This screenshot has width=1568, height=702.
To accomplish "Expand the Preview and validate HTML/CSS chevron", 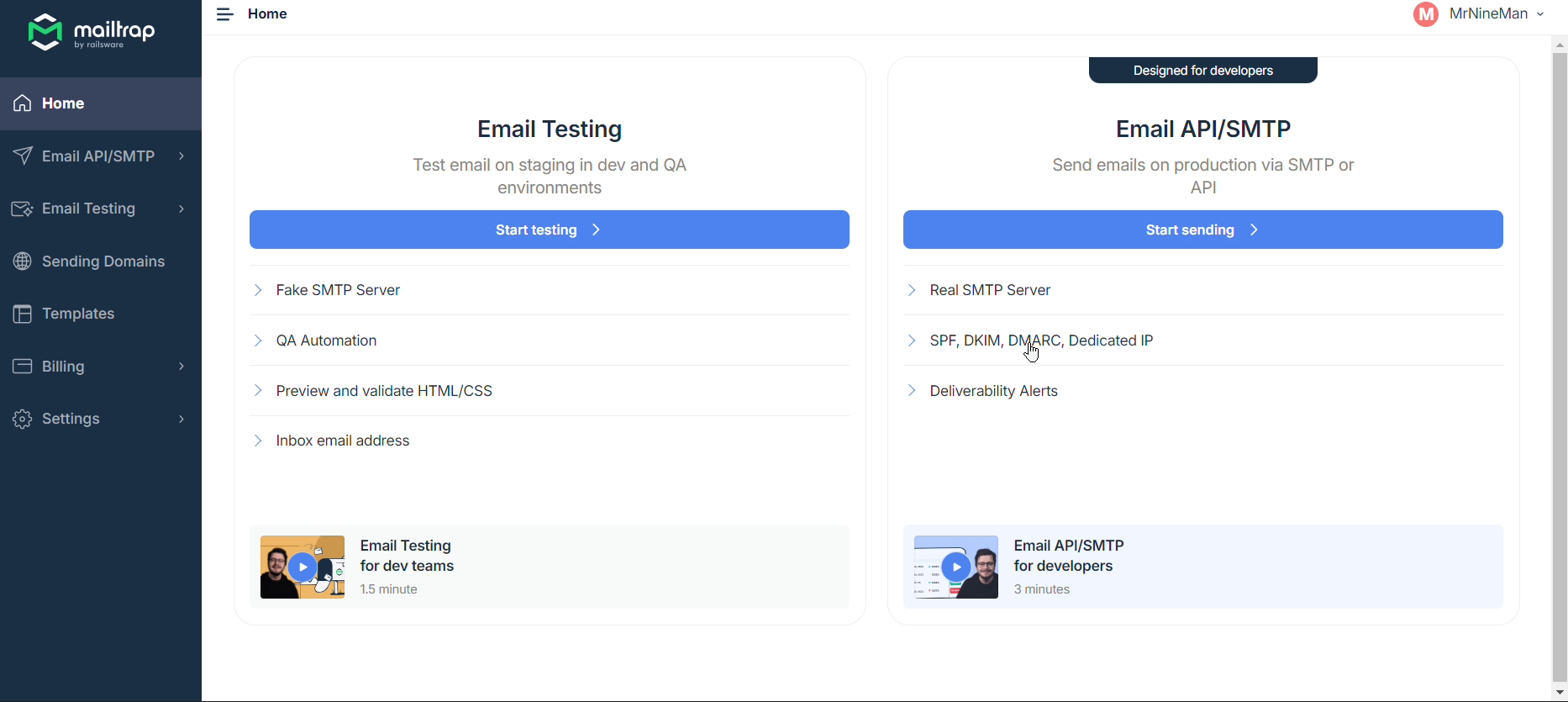I will (x=258, y=391).
